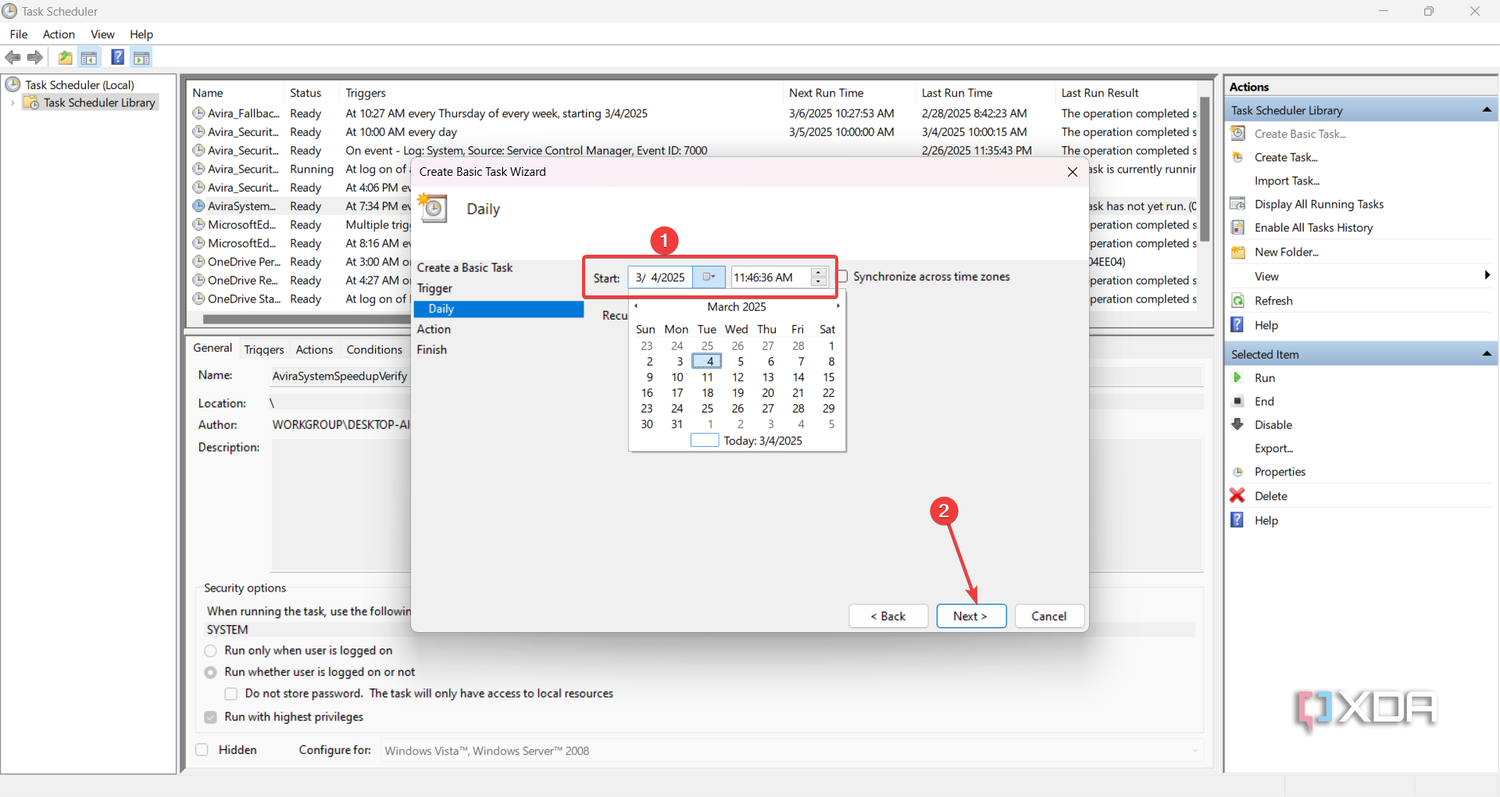Viewport: 1500px width, 797px height.
Task: Select Run whether user is logged on or not
Action: click(210, 673)
